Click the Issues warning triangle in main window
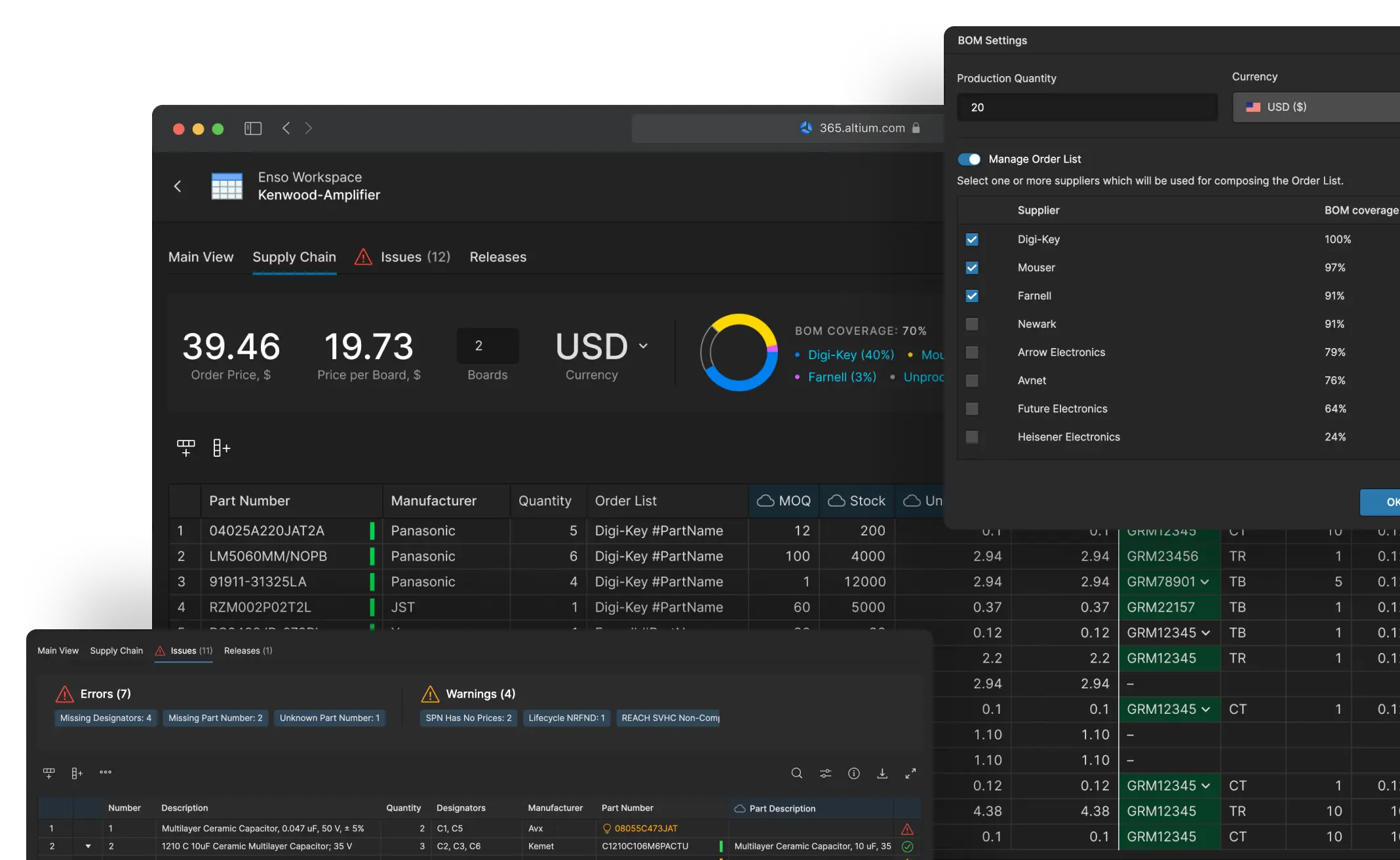The image size is (1400, 860). point(363,257)
